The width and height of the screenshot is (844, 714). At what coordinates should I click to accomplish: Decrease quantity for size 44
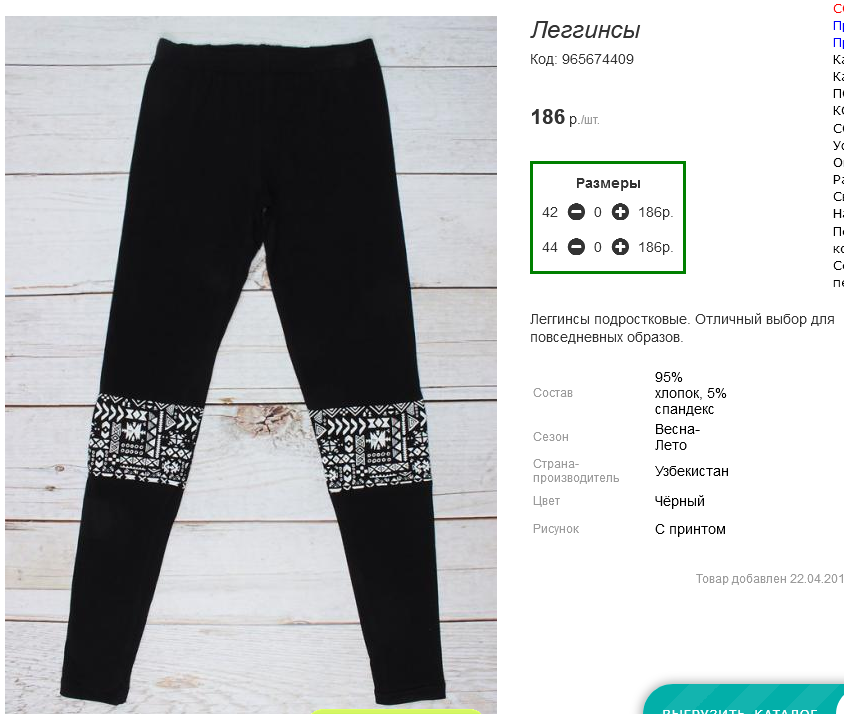click(x=576, y=247)
